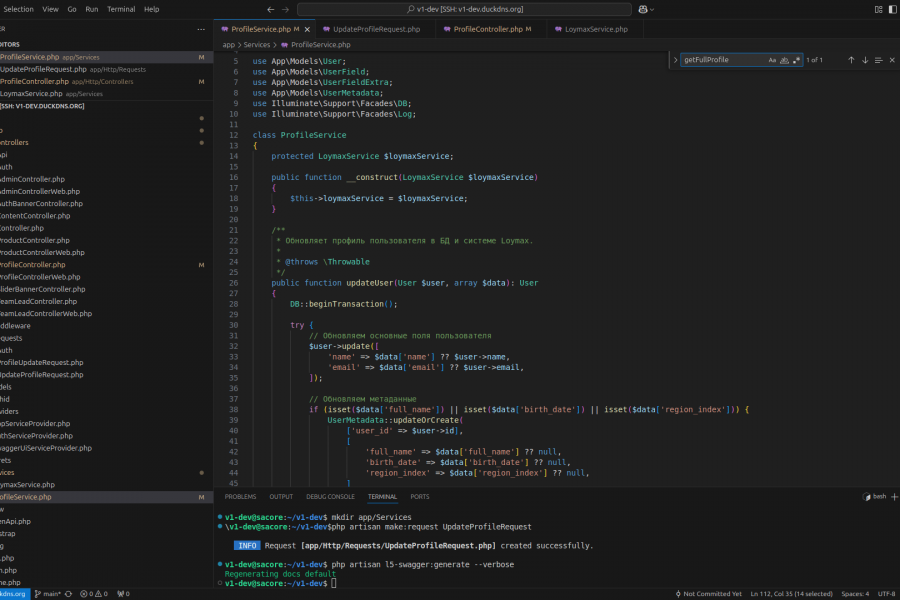Switch to the ProfileController.php tab
The image size is (900, 600).
click(x=488, y=29)
